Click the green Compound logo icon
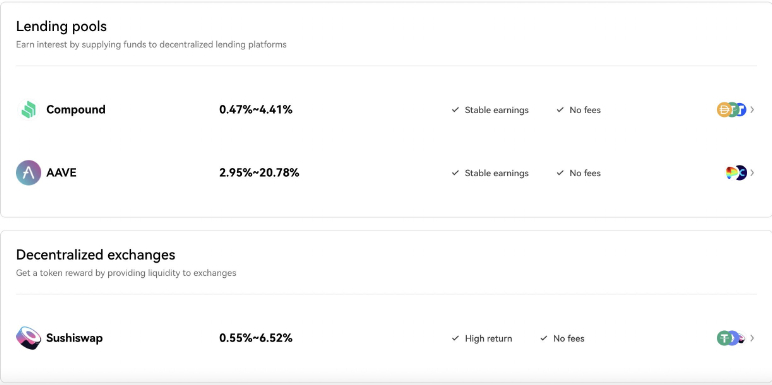 point(28,109)
